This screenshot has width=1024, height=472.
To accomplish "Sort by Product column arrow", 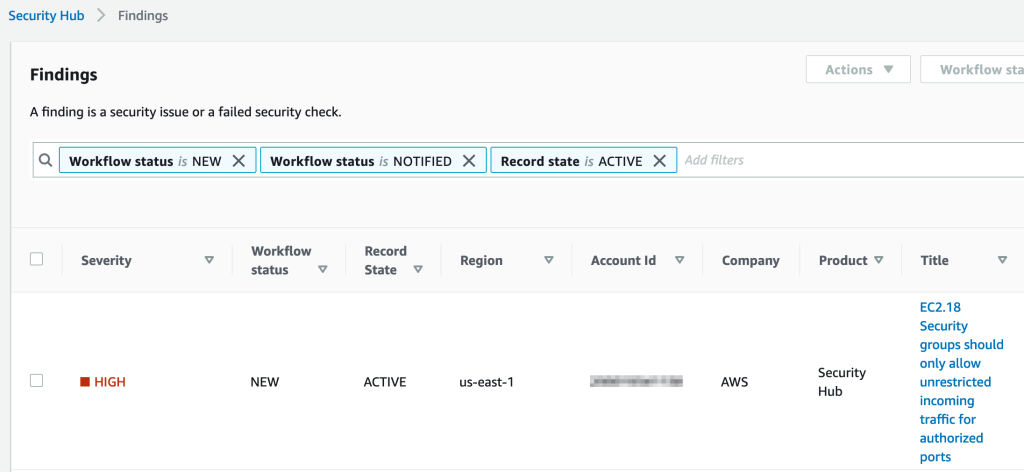I will point(878,260).
